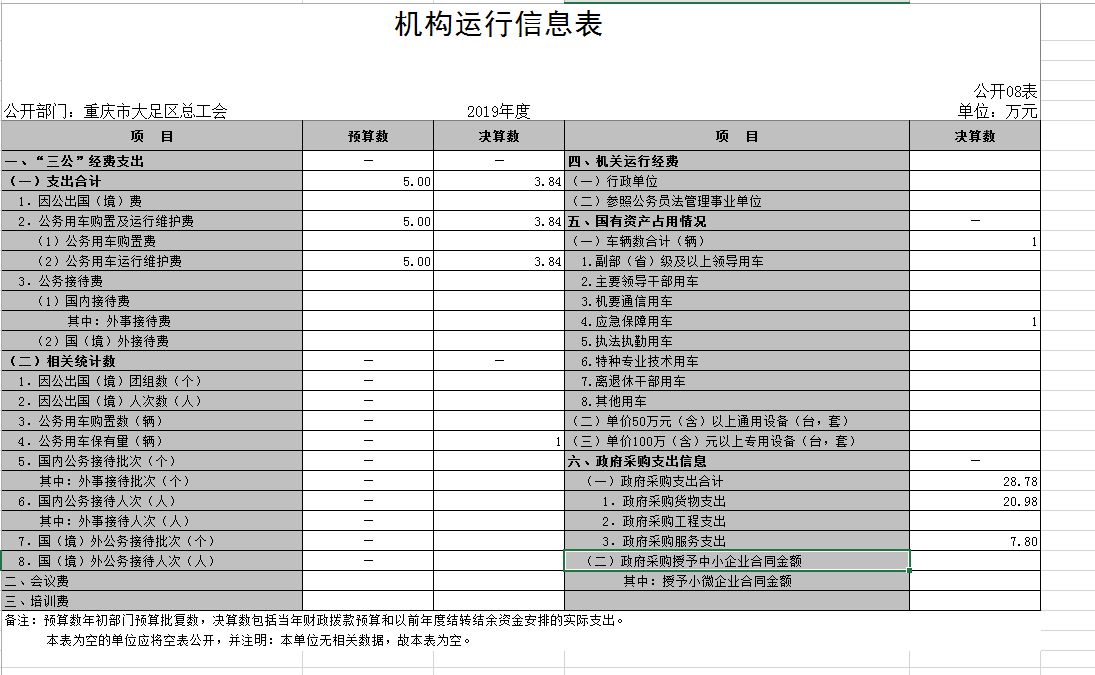Click 7.离退休干部用车 label
The image size is (1095, 675).
(633, 381)
